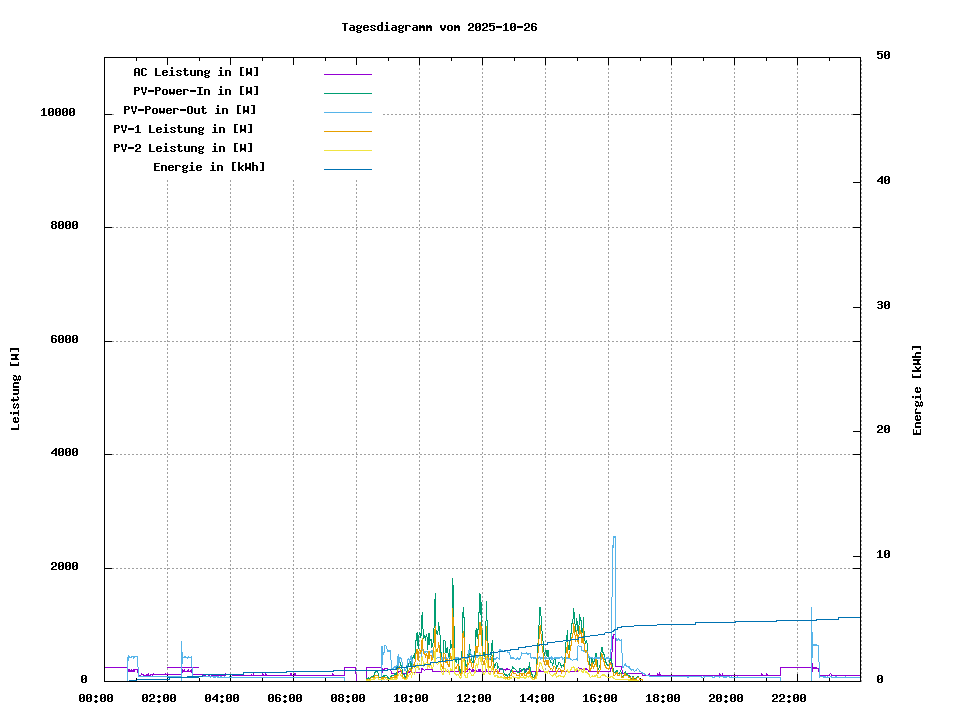Click the 4000 value on the power axis
Viewport: 960px width, 720px height.
pyautogui.click(x=64, y=454)
